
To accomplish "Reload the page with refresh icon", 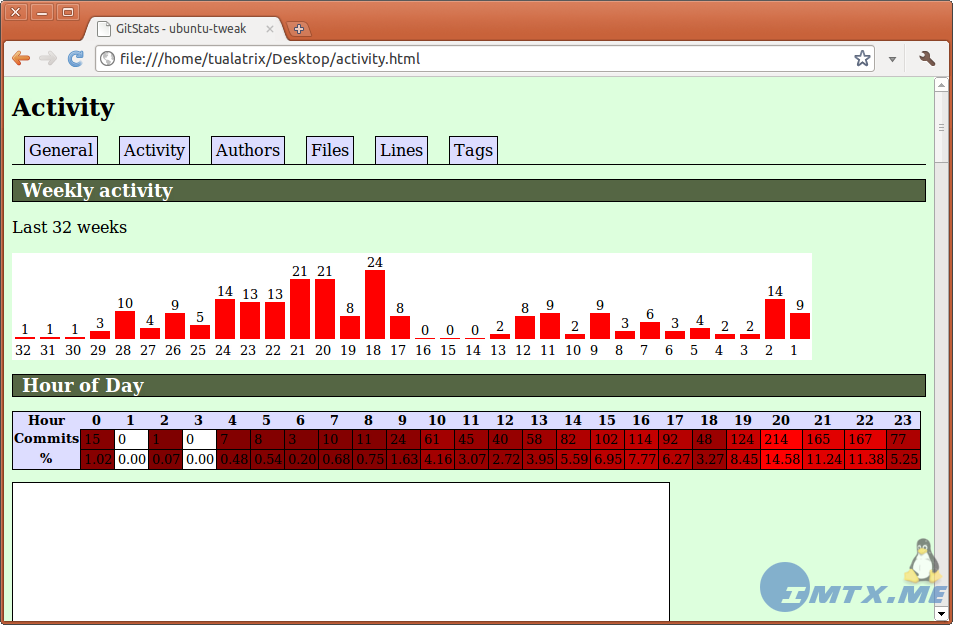I will 75,59.
